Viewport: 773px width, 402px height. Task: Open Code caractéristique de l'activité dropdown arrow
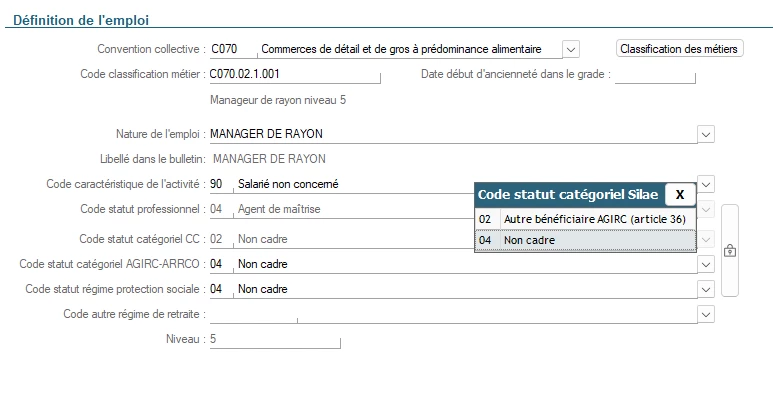[706, 184]
